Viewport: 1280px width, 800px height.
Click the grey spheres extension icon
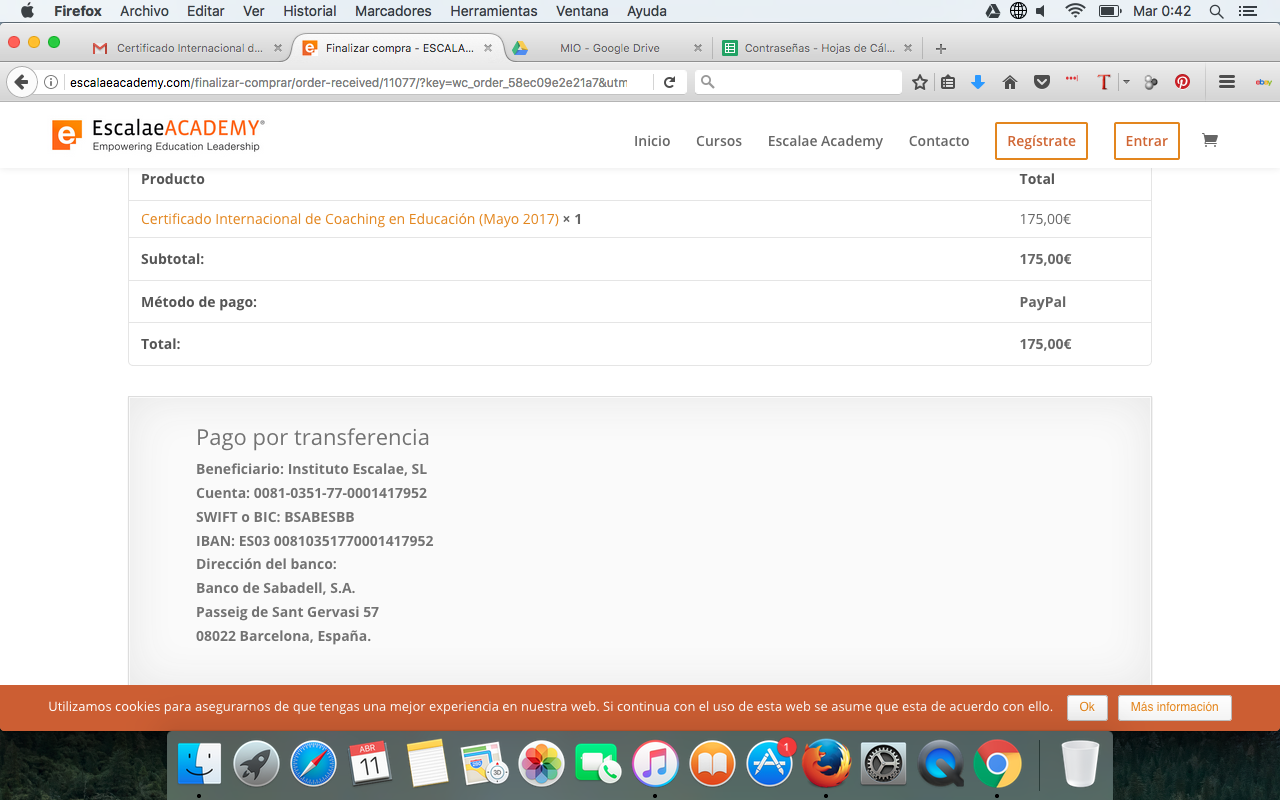coord(1151,82)
